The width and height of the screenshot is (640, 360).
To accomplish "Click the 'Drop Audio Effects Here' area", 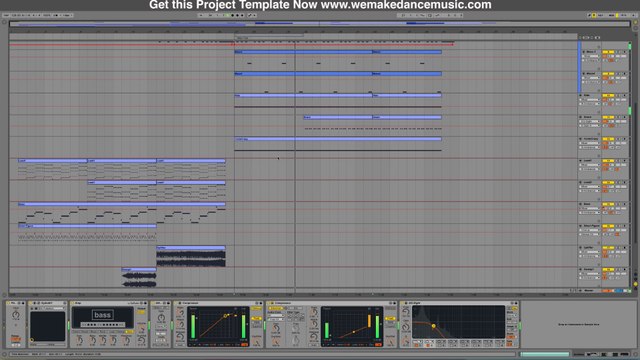I will pyautogui.click(x=579, y=324).
